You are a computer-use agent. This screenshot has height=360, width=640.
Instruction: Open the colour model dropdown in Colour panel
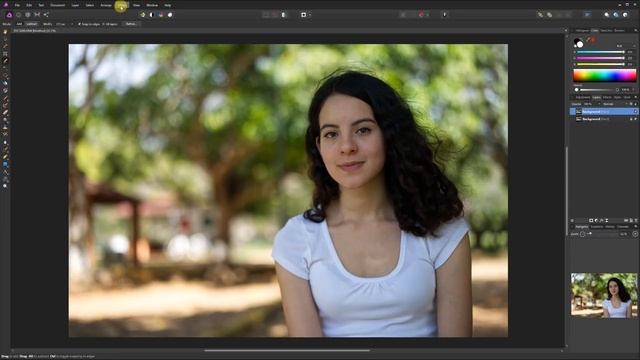(x=626, y=46)
